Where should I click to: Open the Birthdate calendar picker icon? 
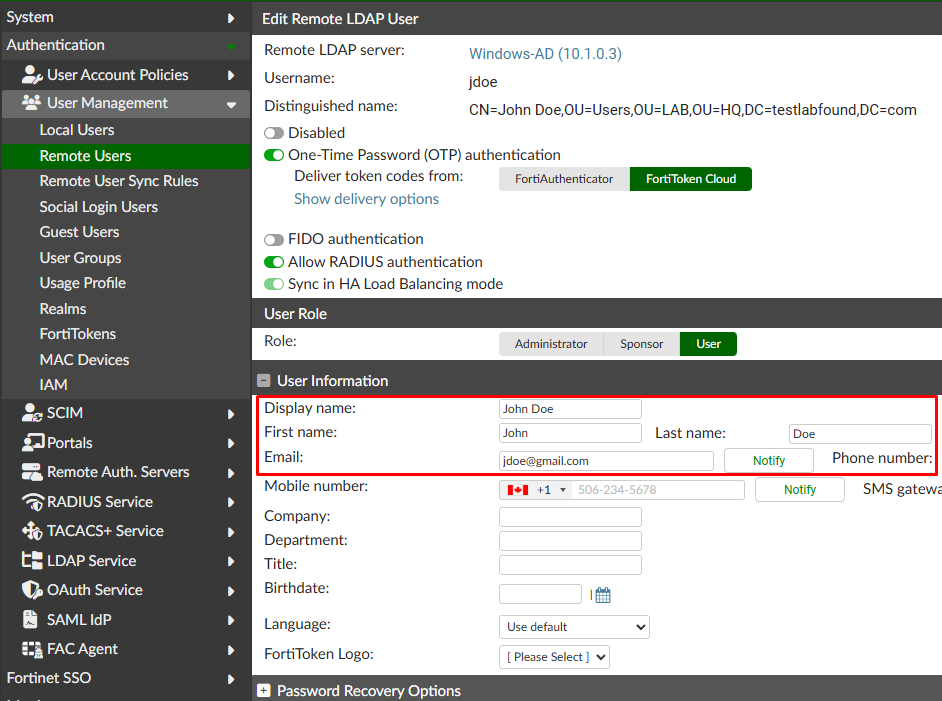click(x=601, y=594)
